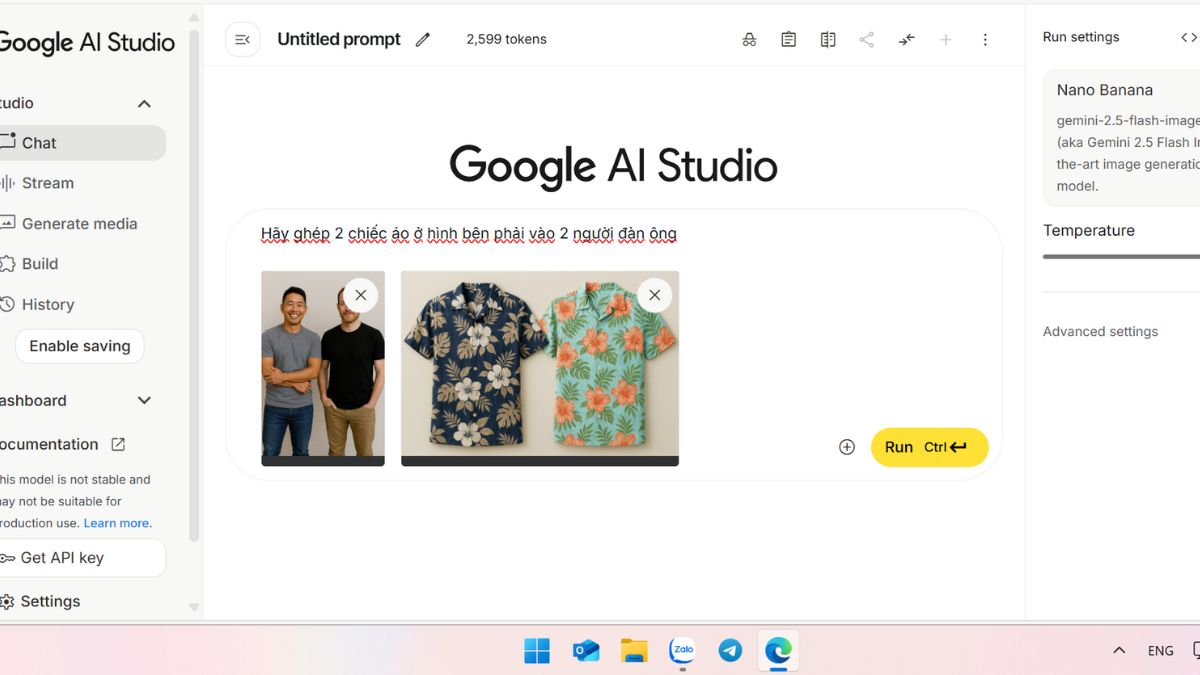The height and width of the screenshot is (675, 1200).
Task: Expand Advanced settings section
Action: tap(1100, 331)
